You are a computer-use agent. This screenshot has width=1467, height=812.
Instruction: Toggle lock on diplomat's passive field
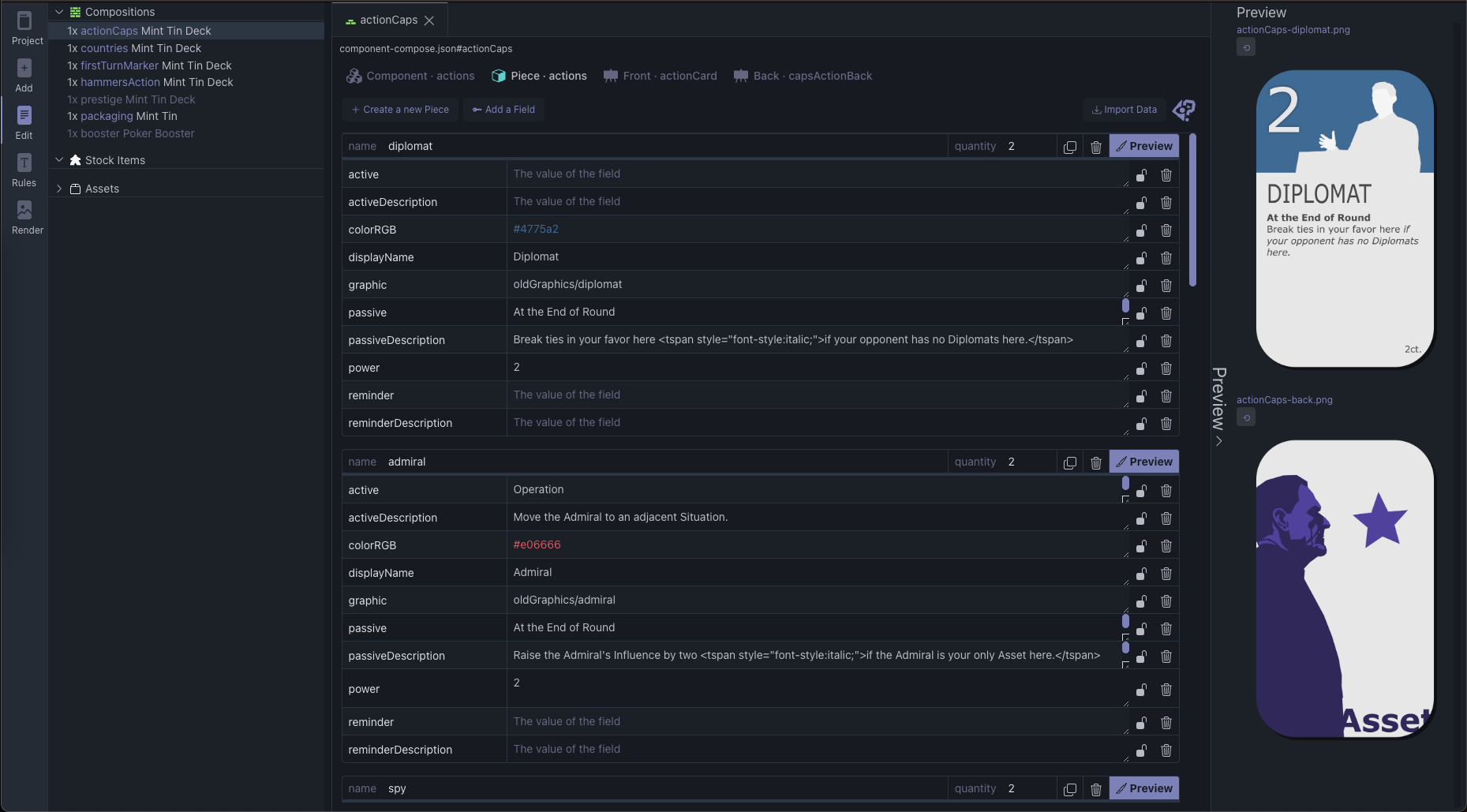pyautogui.click(x=1141, y=312)
